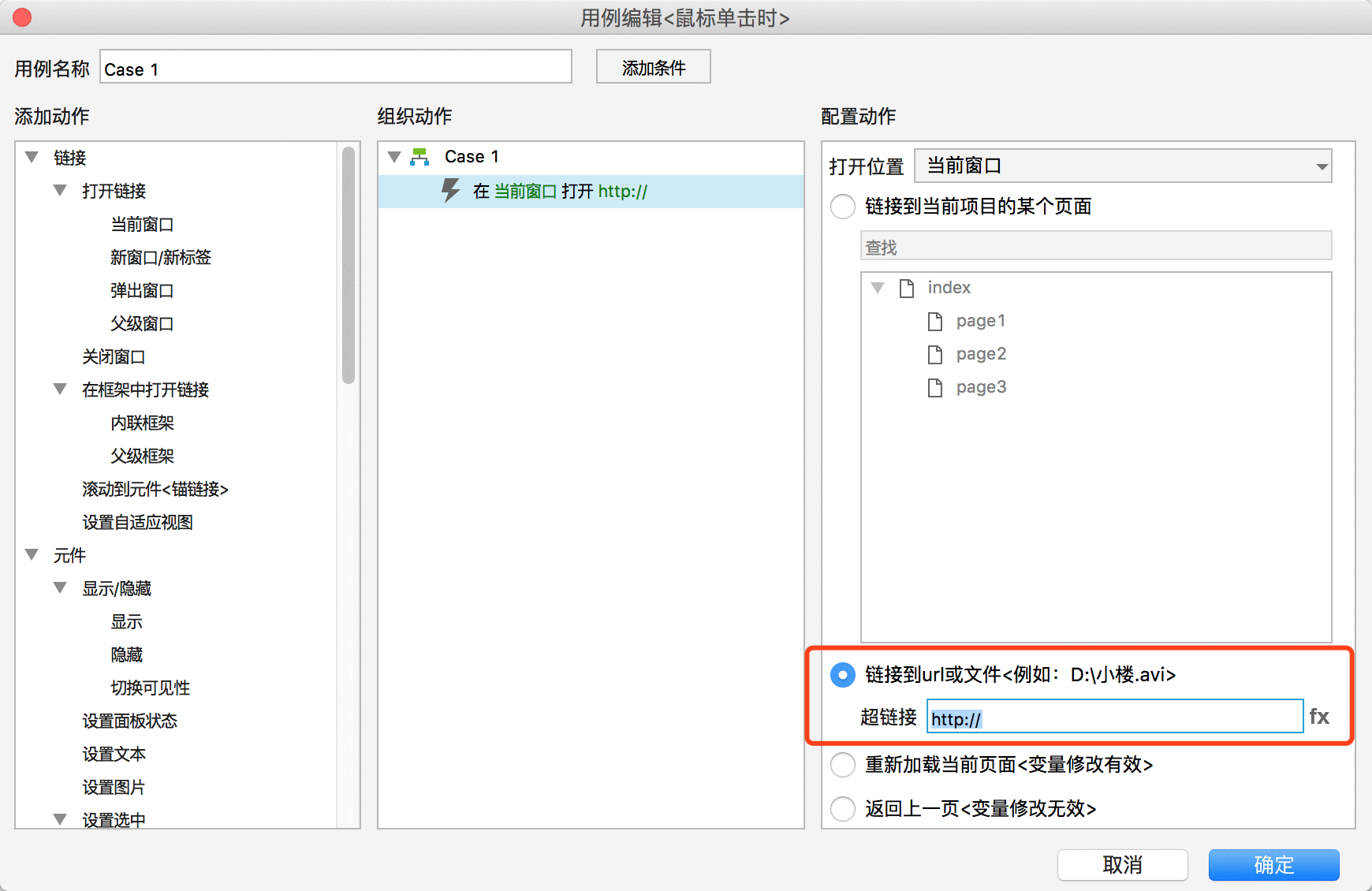This screenshot has width=1372, height=891.
Task: Select radio 链接到url或文件
Action: pyautogui.click(x=843, y=675)
